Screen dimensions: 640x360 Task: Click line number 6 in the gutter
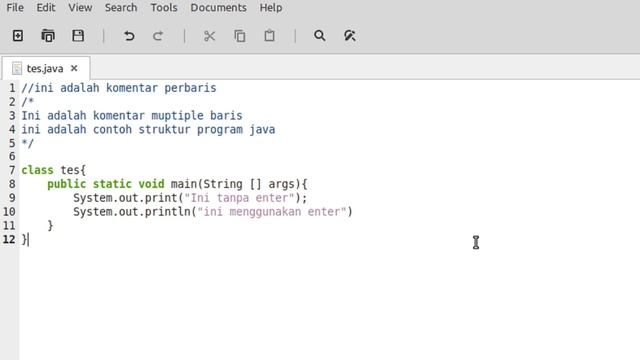[12, 156]
